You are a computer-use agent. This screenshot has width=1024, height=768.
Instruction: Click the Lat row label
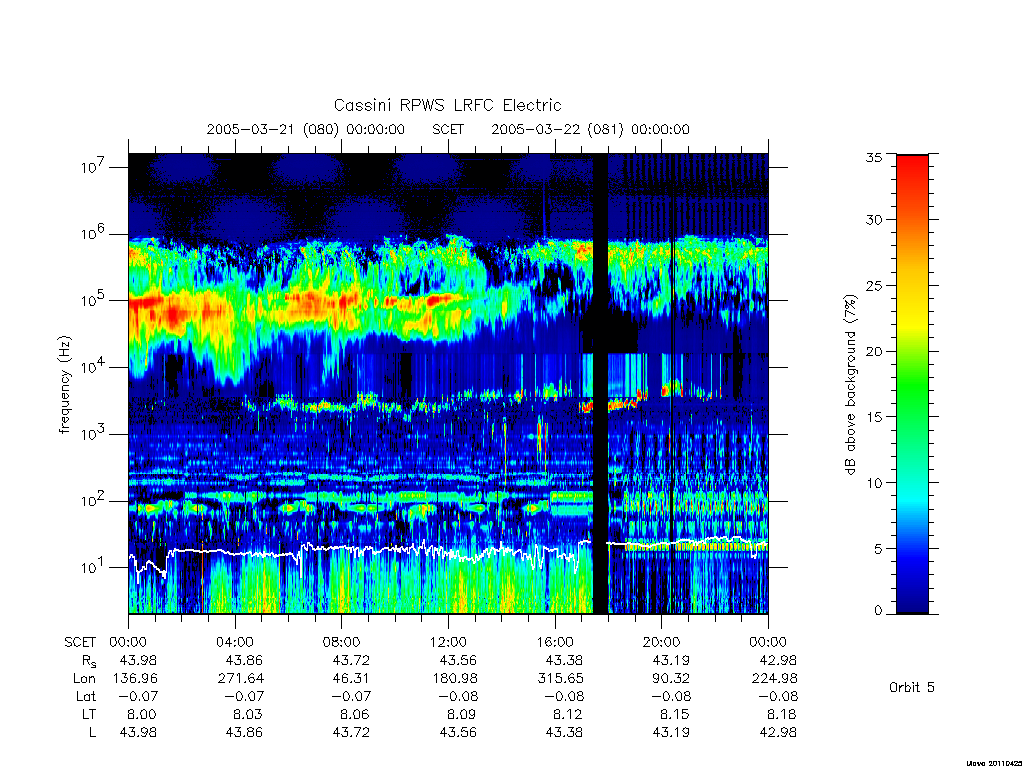[x=86, y=696]
